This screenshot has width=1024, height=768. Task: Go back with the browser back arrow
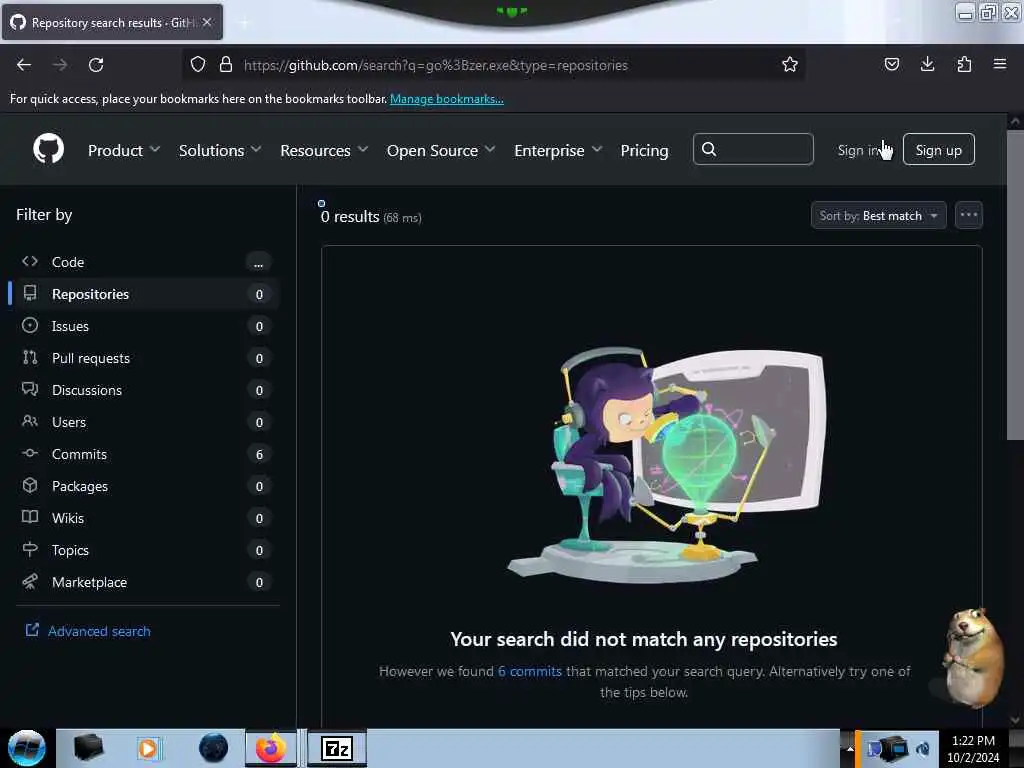[x=24, y=65]
